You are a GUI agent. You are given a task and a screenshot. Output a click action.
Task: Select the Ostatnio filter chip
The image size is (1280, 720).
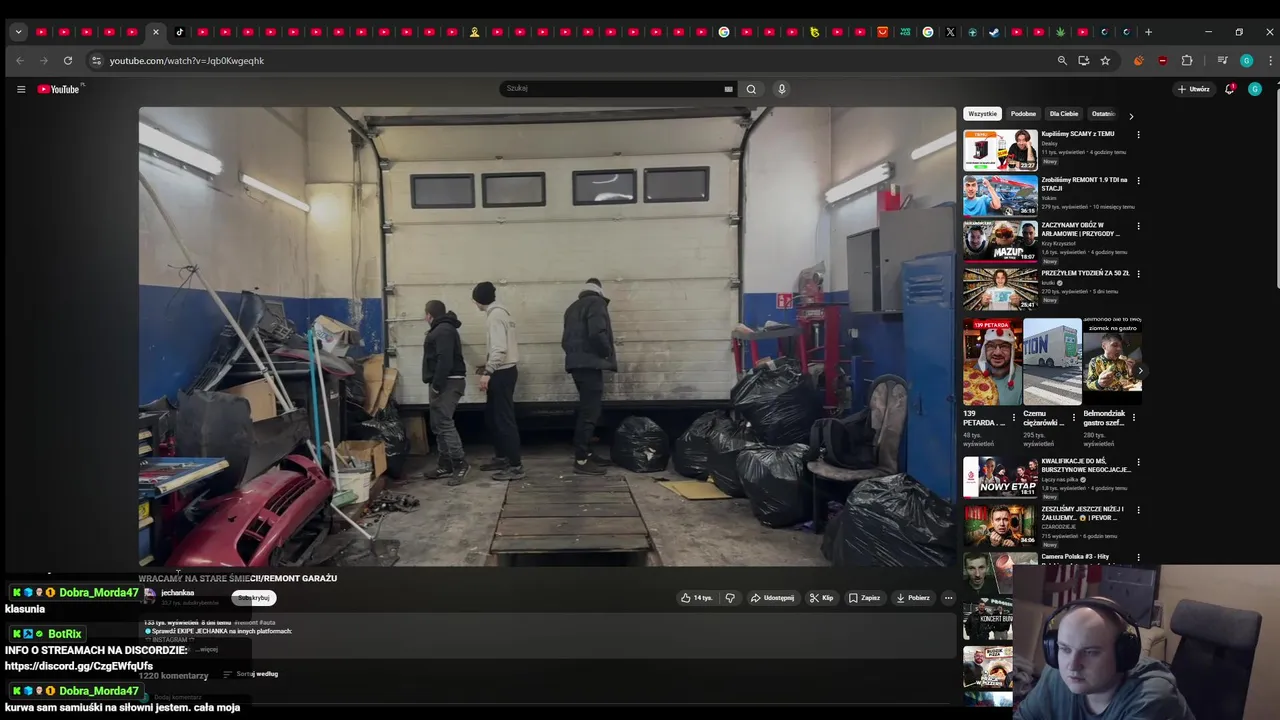(1102, 114)
